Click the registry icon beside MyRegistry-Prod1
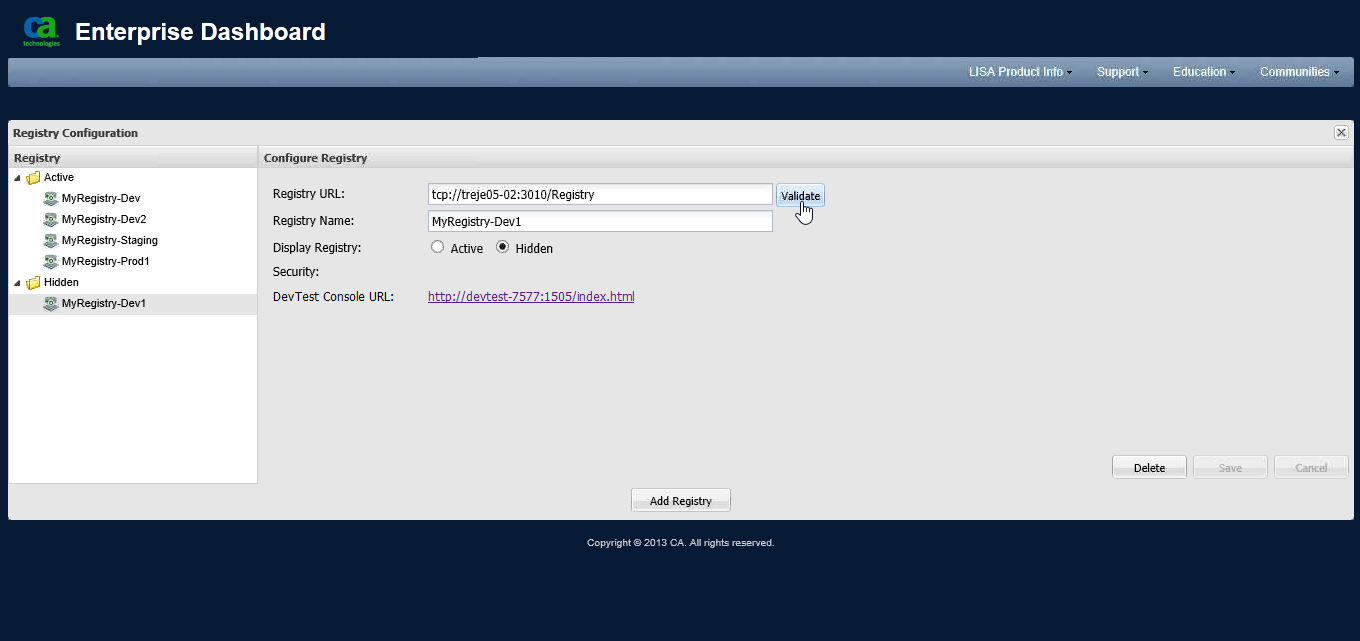The width and height of the screenshot is (1360, 641). pyautogui.click(x=50, y=261)
